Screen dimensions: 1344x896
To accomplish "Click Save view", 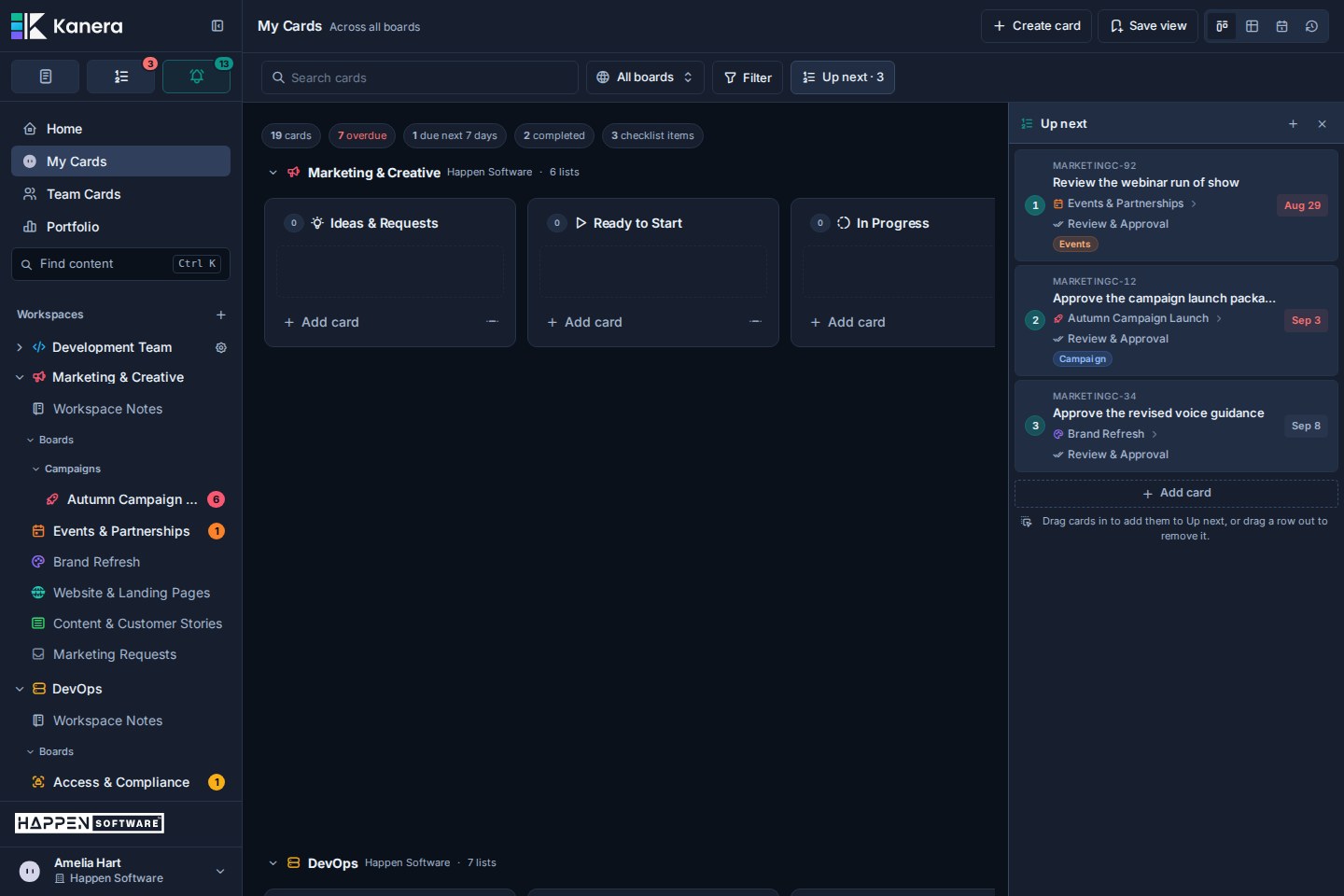I will [1148, 26].
